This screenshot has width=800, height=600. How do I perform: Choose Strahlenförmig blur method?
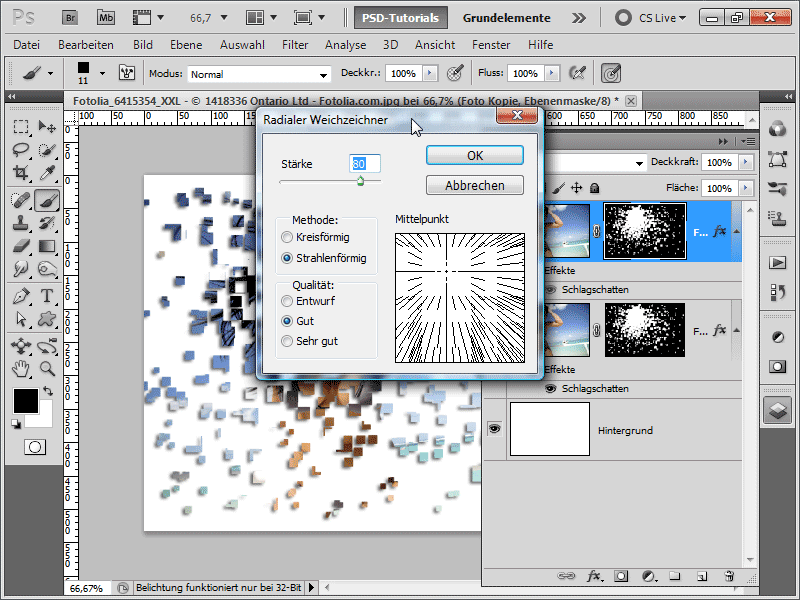tap(287, 258)
